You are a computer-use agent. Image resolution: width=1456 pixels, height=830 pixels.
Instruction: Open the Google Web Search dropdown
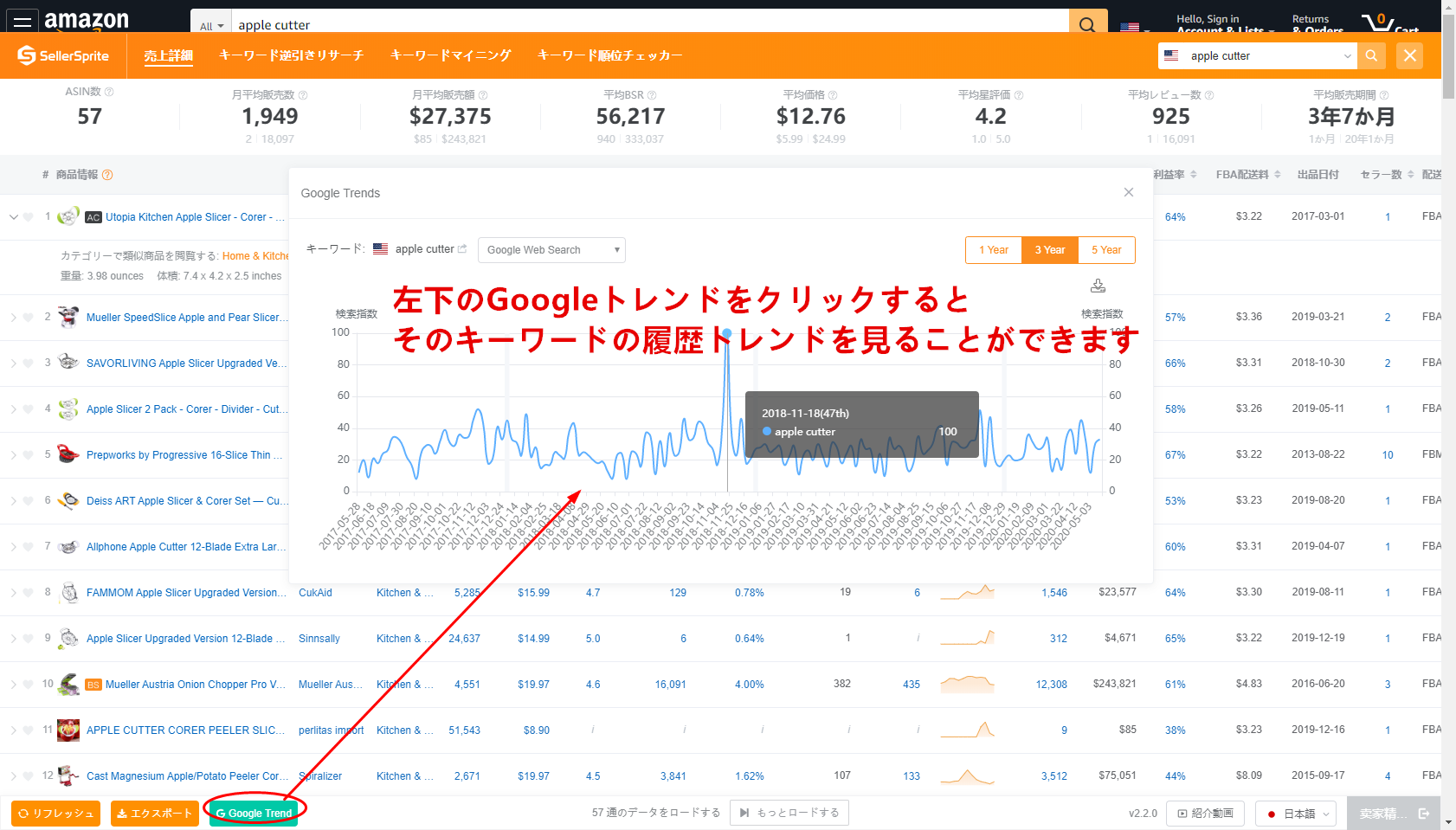(551, 250)
